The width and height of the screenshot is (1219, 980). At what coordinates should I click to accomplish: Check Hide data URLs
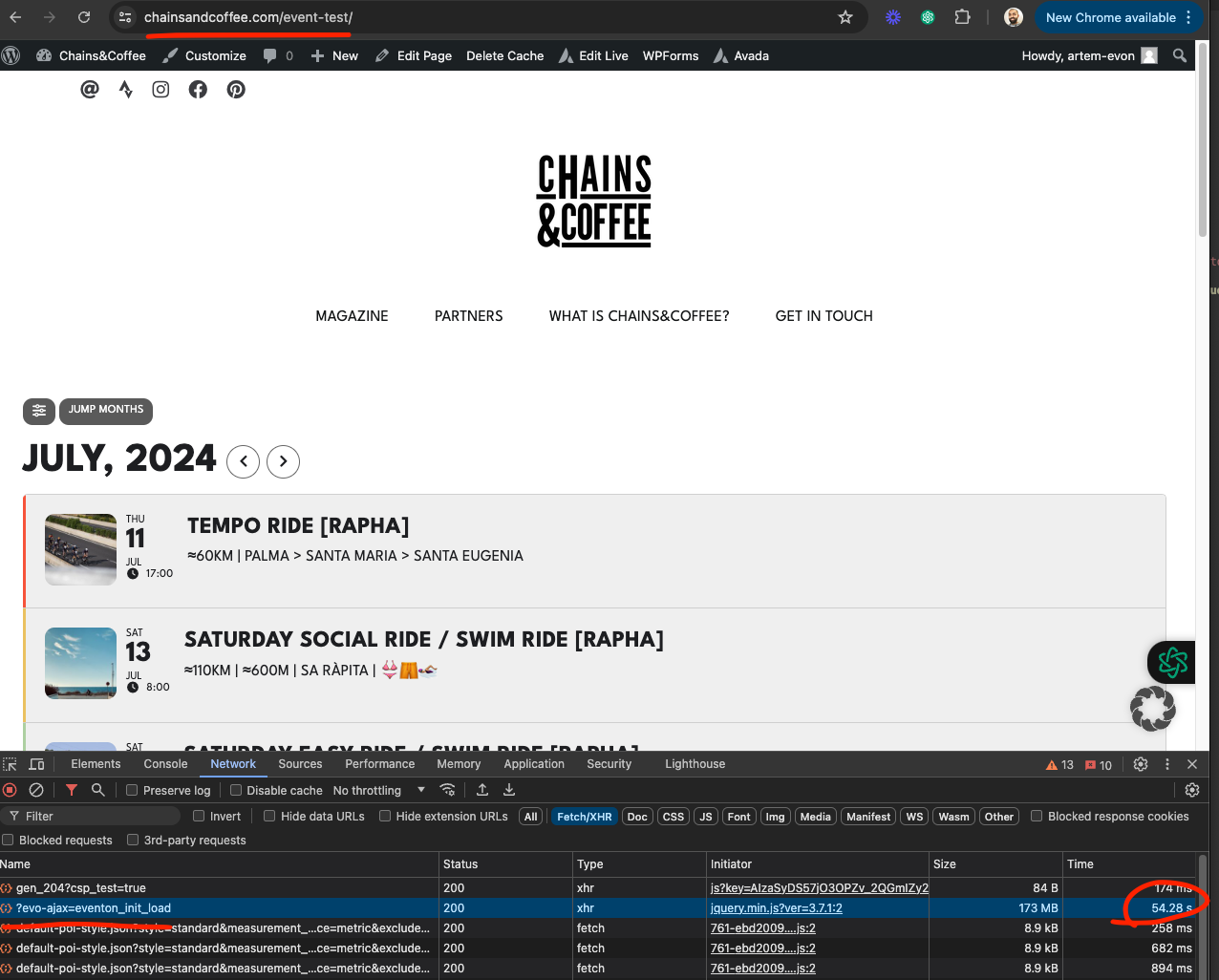[x=269, y=816]
